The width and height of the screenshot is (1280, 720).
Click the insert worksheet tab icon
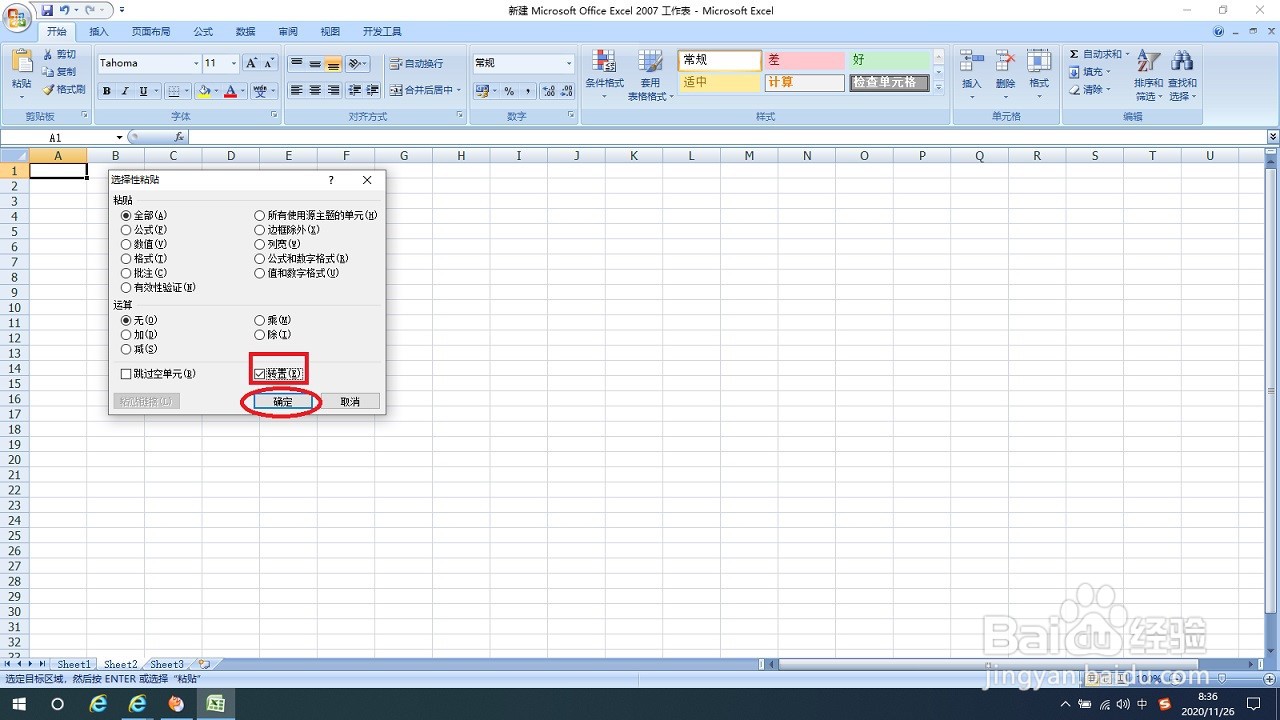(204, 664)
